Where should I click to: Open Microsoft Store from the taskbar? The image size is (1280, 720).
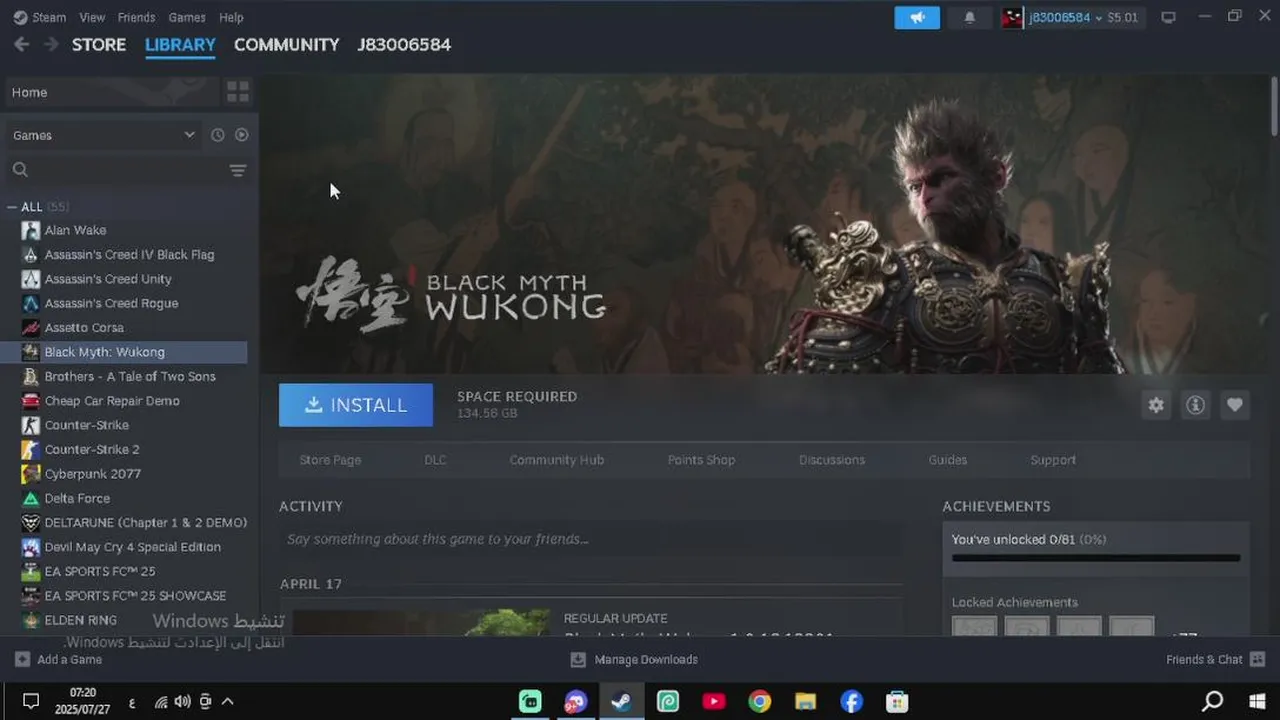[x=897, y=701]
